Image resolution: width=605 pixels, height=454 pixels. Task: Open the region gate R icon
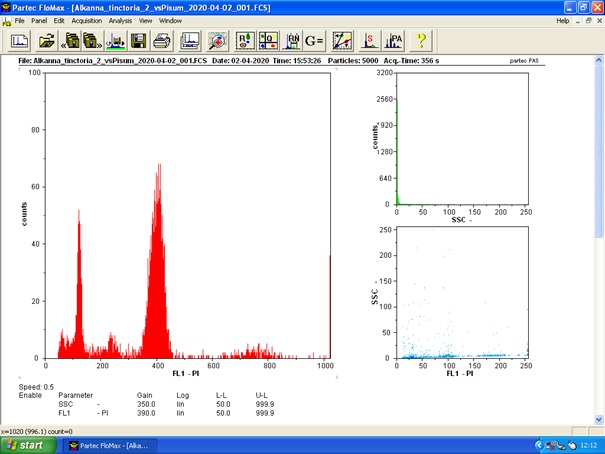(x=245, y=41)
